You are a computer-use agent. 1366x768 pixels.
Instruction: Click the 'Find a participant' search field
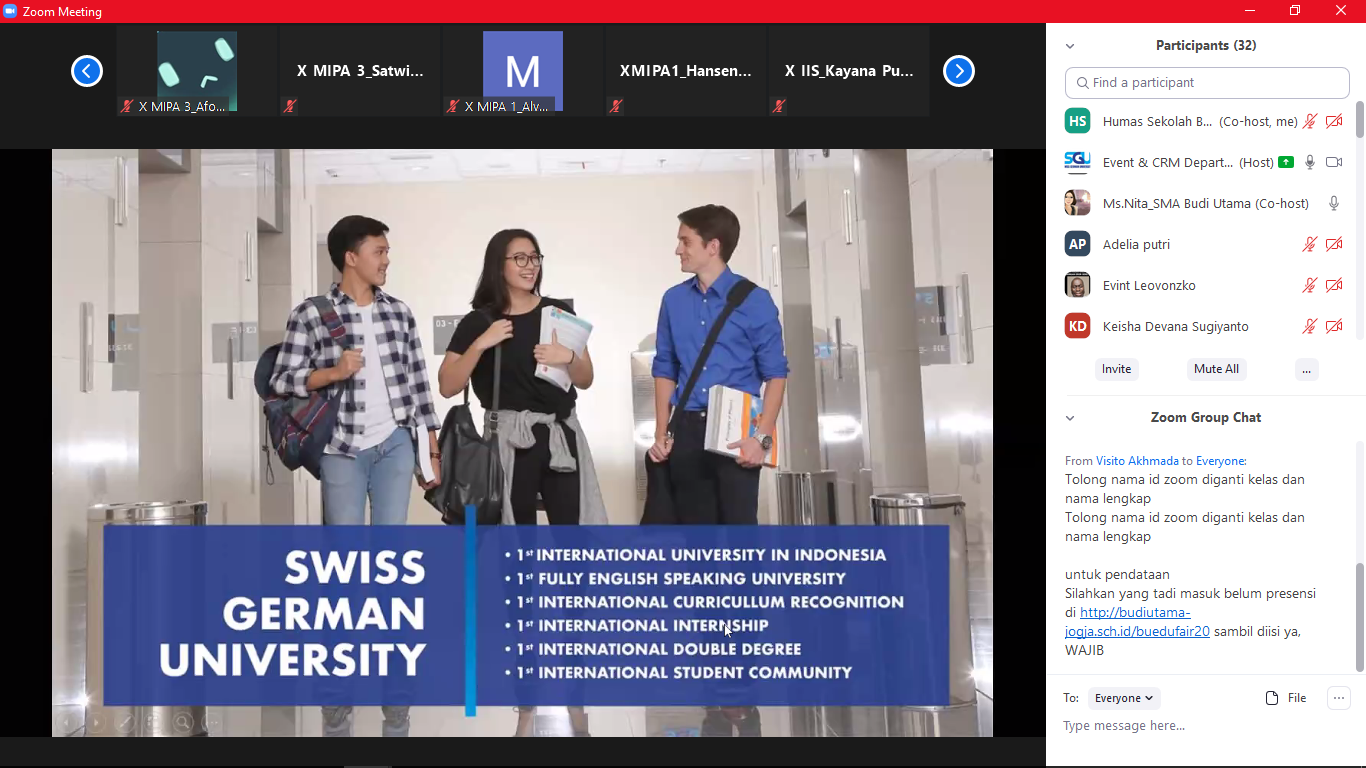click(x=1207, y=83)
